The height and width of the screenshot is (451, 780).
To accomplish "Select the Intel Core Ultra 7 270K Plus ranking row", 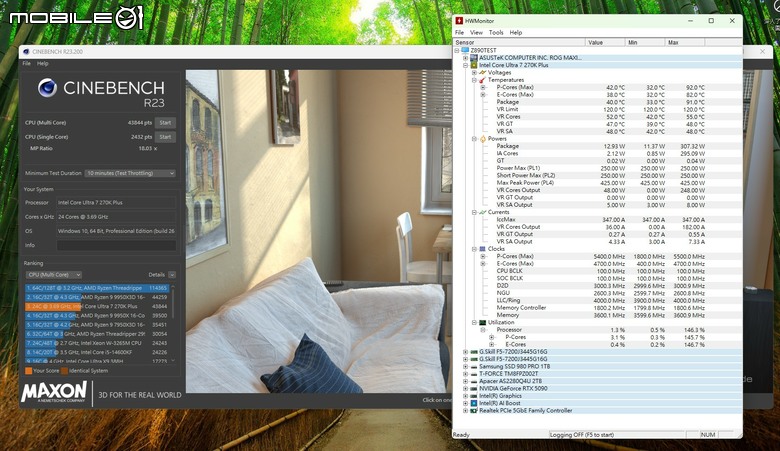I will 97,306.
